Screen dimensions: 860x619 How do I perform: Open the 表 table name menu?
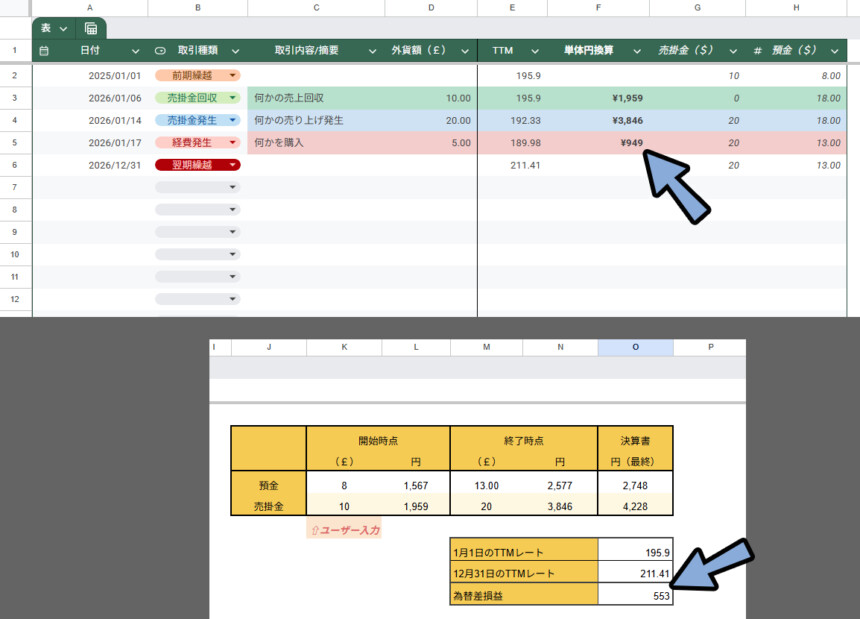(x=54, y=28)
